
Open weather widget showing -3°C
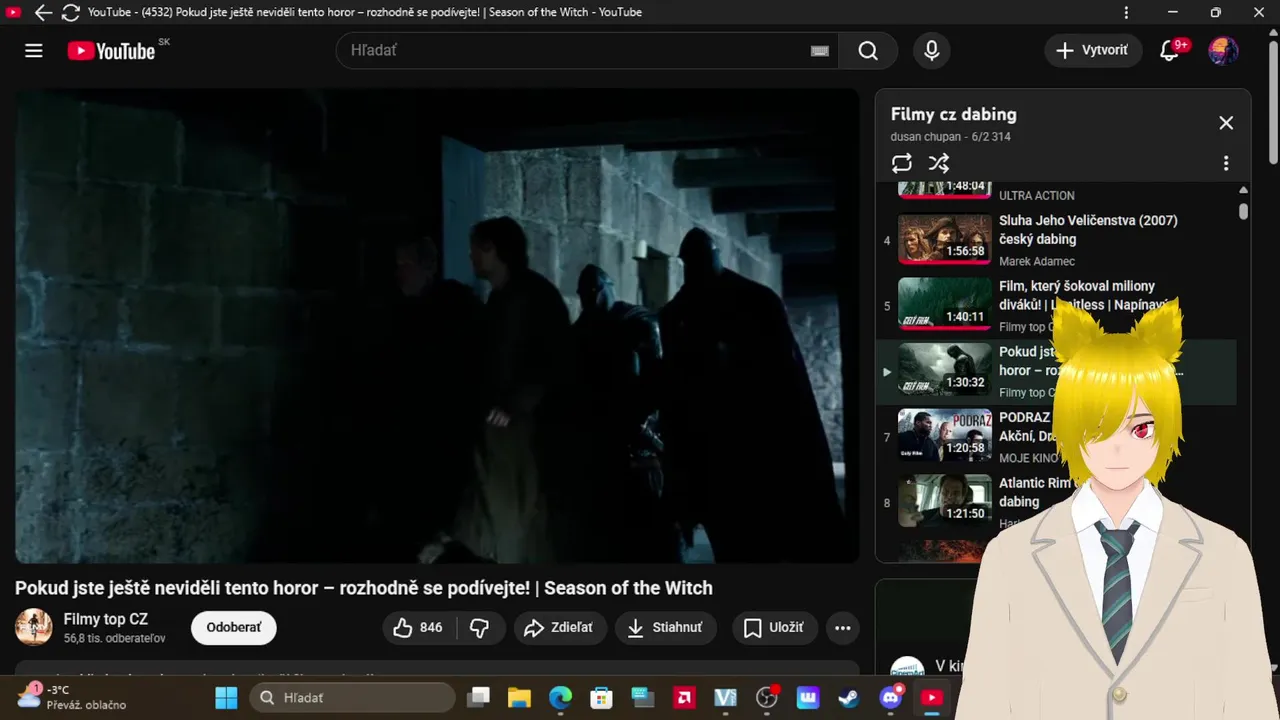click(72, 697)
